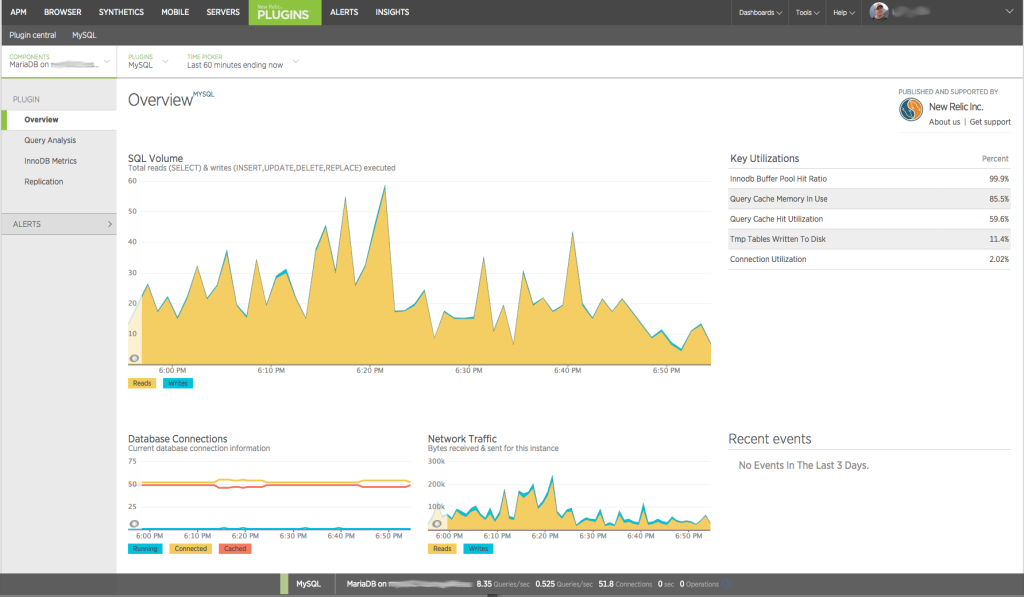Viewport: 1024px width, 597px height.
Task: Expand the user account menu chevron
Action: click(x=1009, y=11)
